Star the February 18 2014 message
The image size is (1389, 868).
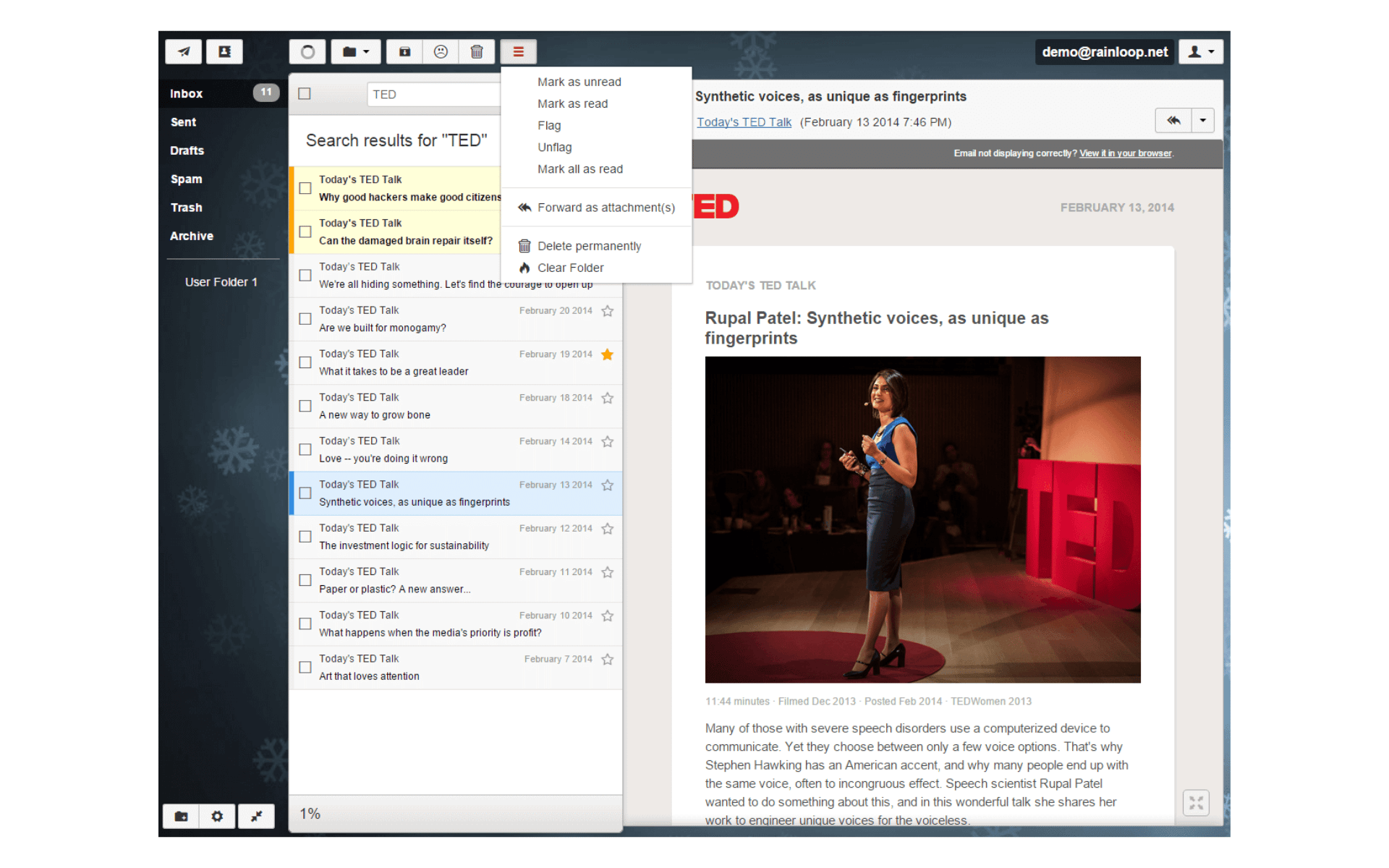(608, 398)
